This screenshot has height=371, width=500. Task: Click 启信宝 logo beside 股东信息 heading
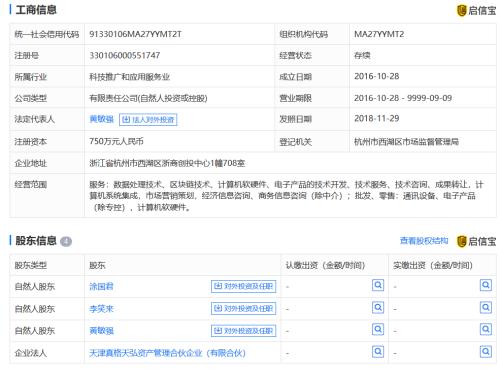click(476, 241)
